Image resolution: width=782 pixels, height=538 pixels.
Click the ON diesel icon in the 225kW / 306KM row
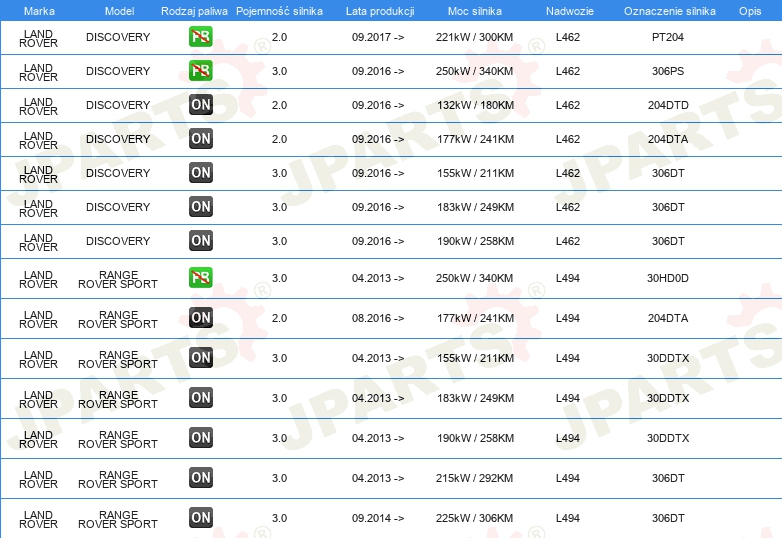(200, 517)
